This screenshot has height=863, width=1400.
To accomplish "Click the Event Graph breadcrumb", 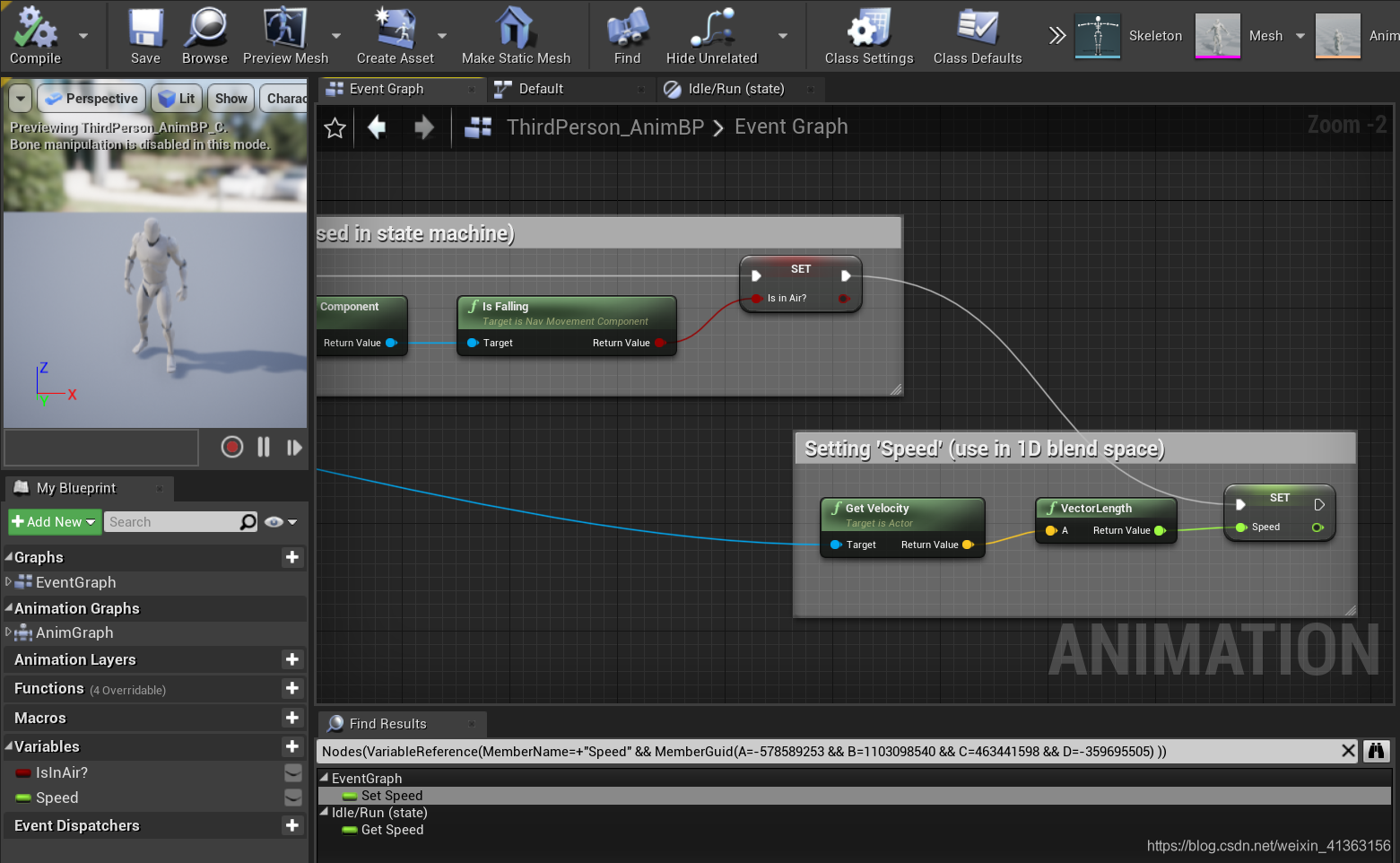I will tap(791, 127).
